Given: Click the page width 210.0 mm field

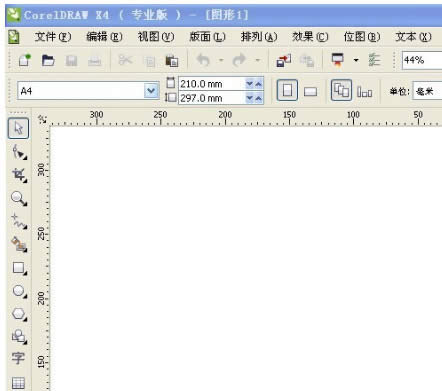Looking at the screenshot, I should [x=212, y=84].
